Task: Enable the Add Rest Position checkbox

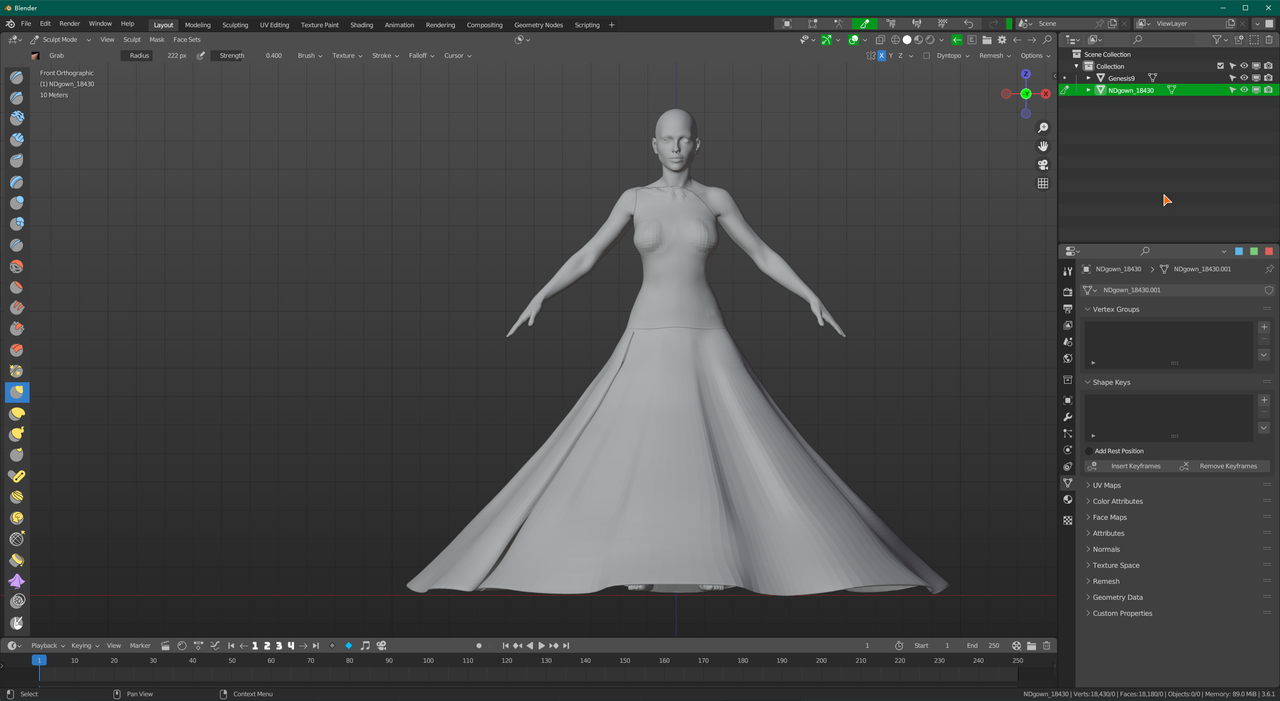Action: point(1089,451)
